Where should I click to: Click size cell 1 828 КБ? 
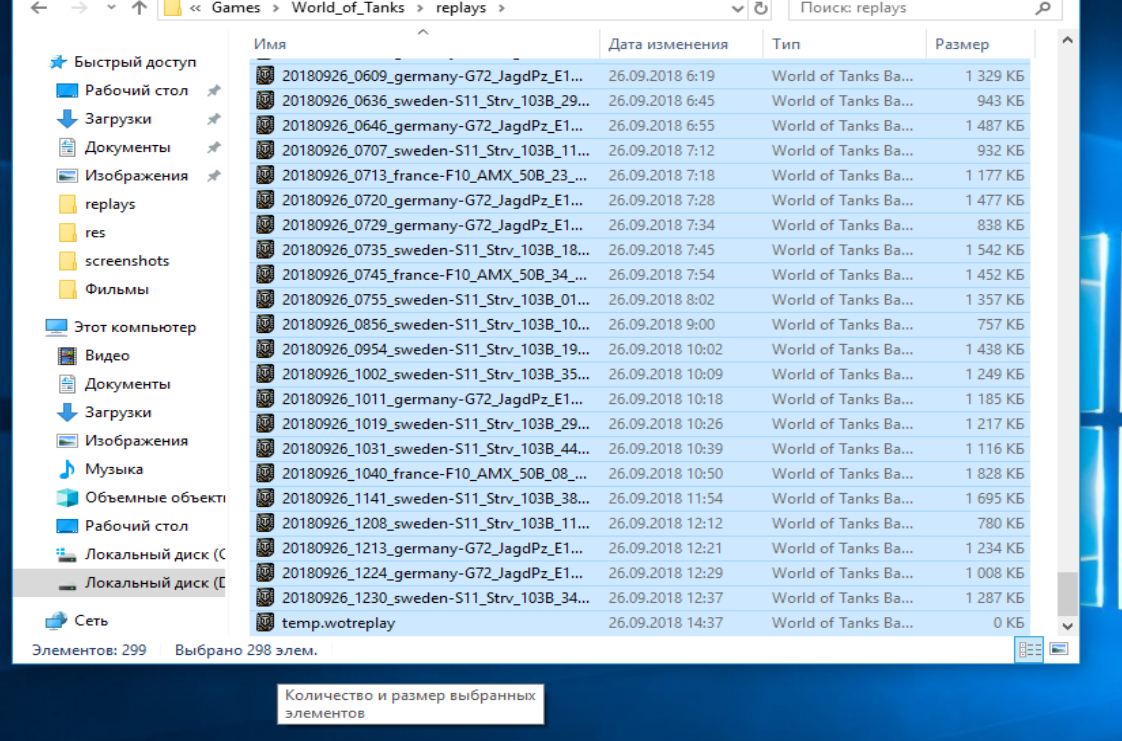[x=994, y=473]
